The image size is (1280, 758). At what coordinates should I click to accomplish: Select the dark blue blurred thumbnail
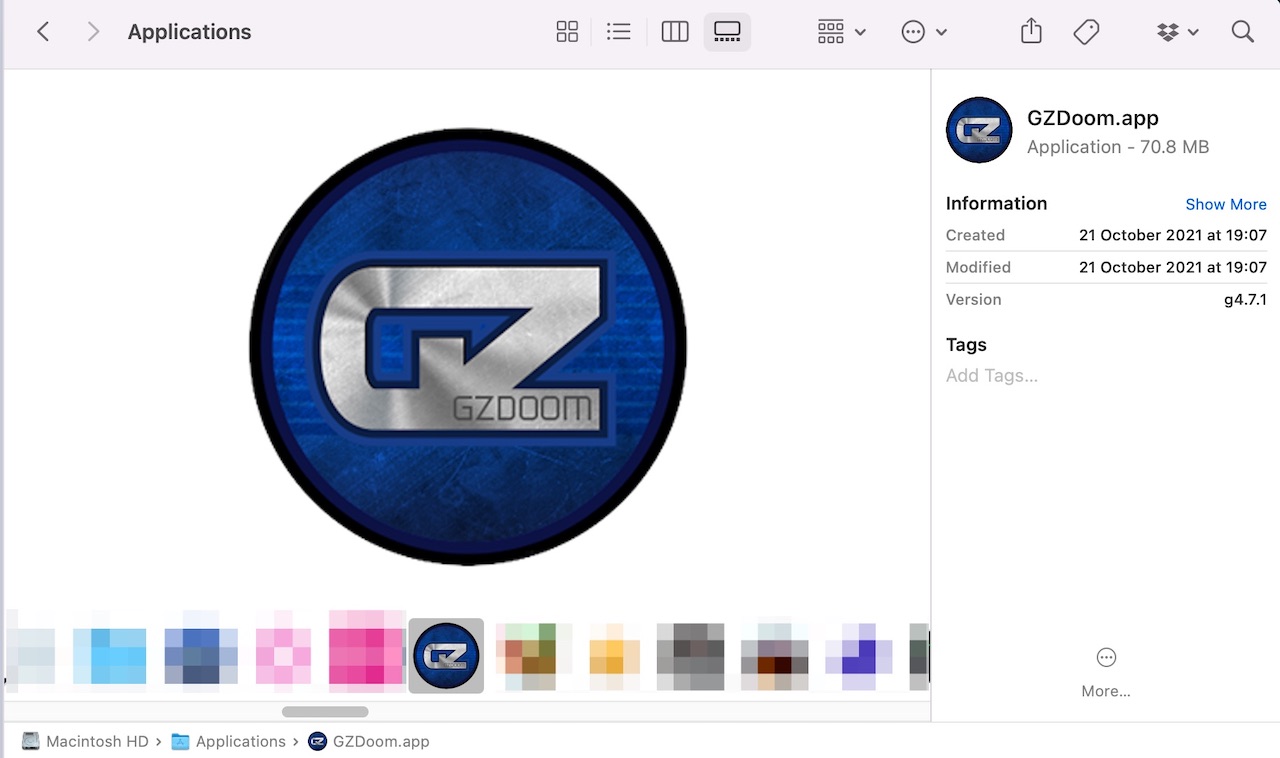click(x=201, y=651)
